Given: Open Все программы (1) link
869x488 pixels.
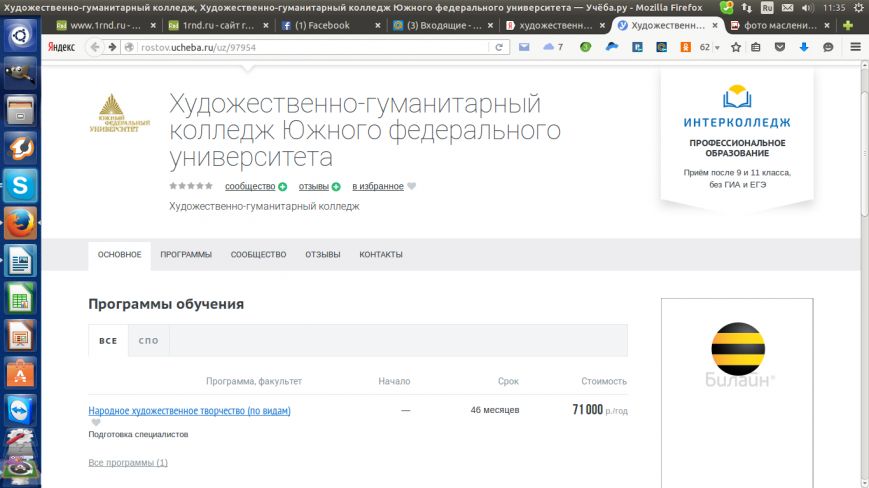Looking at the screenshot, I should (x=128, y=463).
